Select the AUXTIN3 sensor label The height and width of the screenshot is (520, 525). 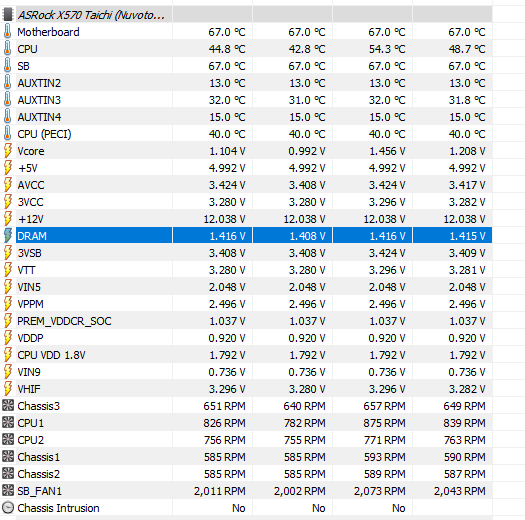pyautogui.click(x=39, y=100)
